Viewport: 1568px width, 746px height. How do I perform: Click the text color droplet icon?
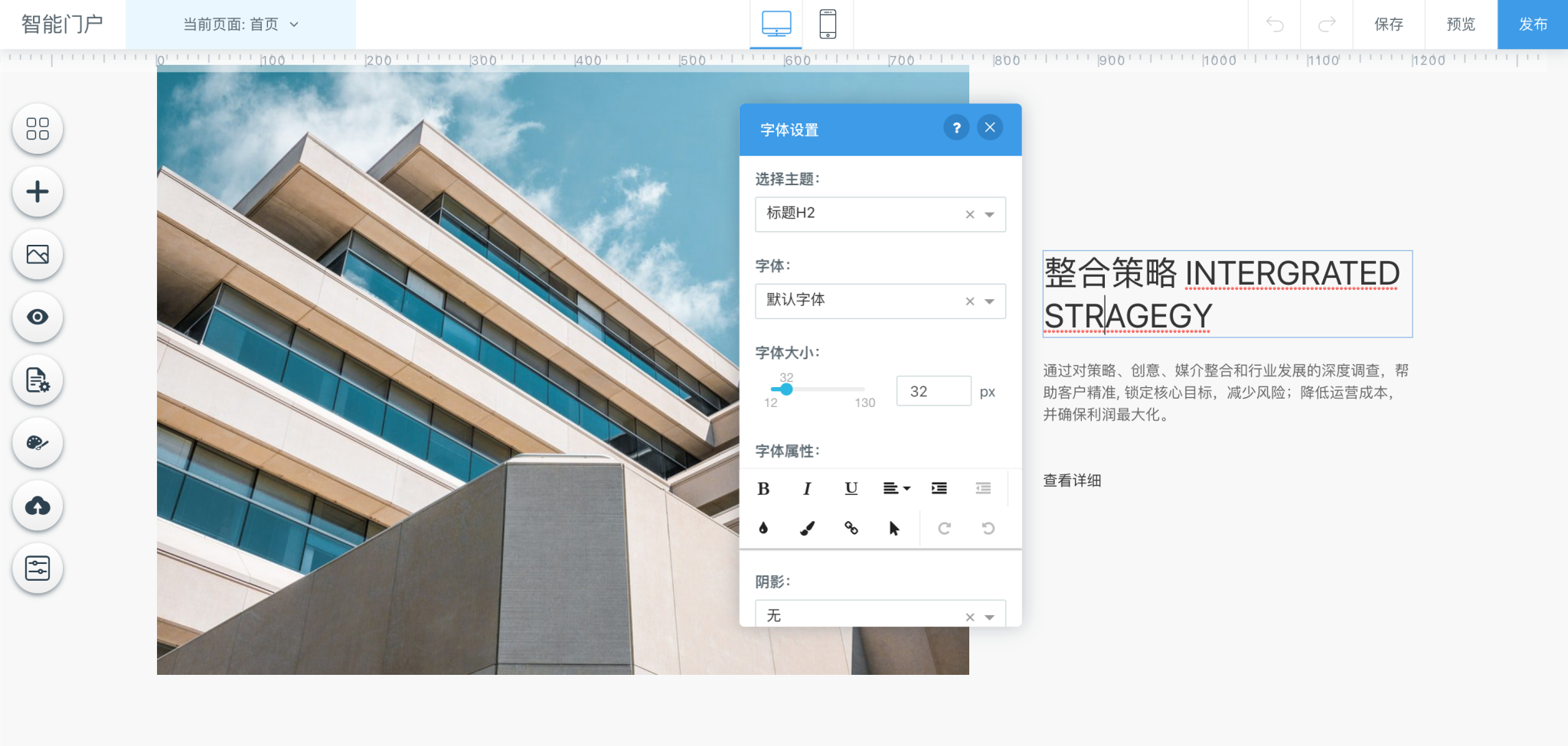point(763,528)
